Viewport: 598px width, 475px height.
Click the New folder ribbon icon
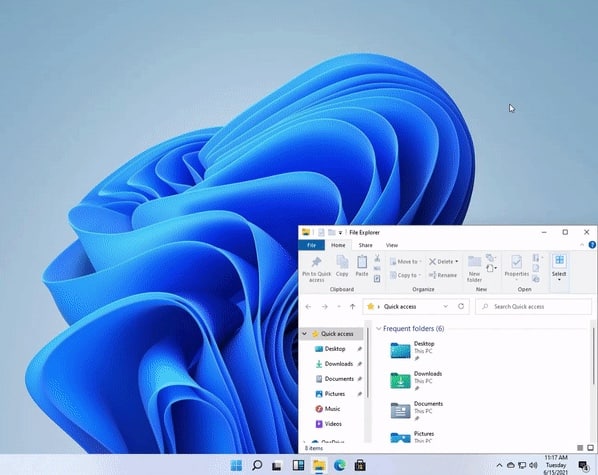474,262
